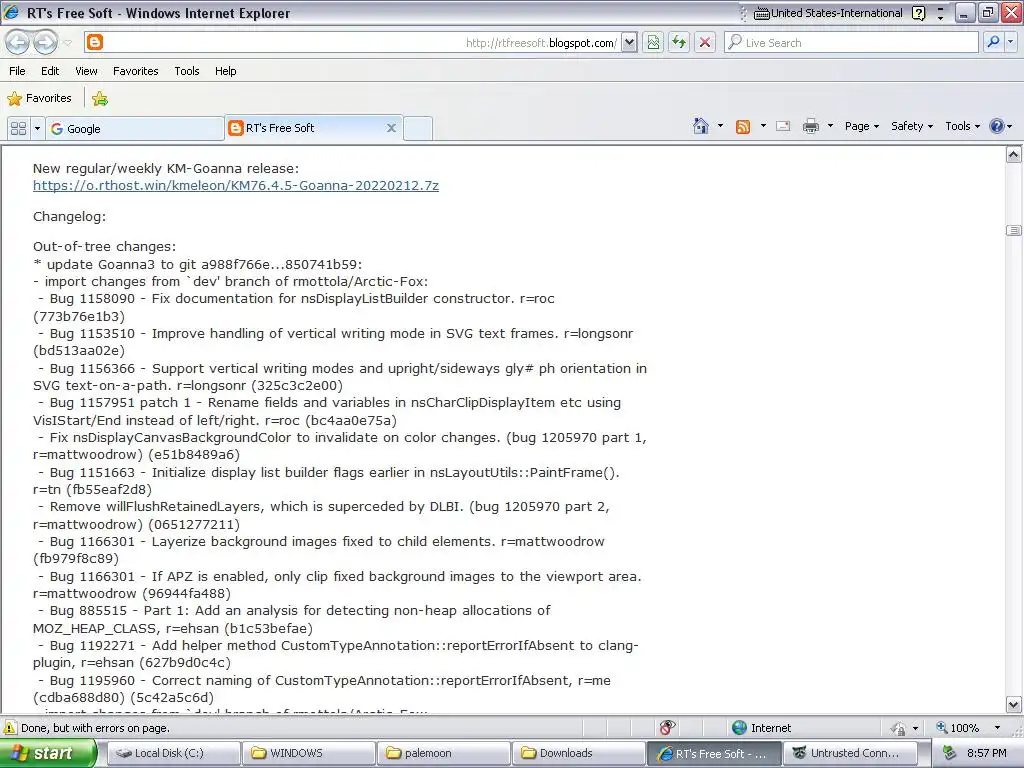This screenshot has height=768, width=1024.
Task: Click the Protected Mode status icon
Action: click(899, 728)
